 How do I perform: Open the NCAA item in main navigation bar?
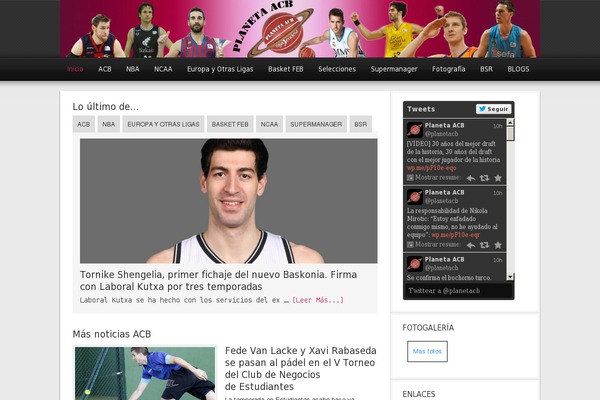tap(163, 69)
